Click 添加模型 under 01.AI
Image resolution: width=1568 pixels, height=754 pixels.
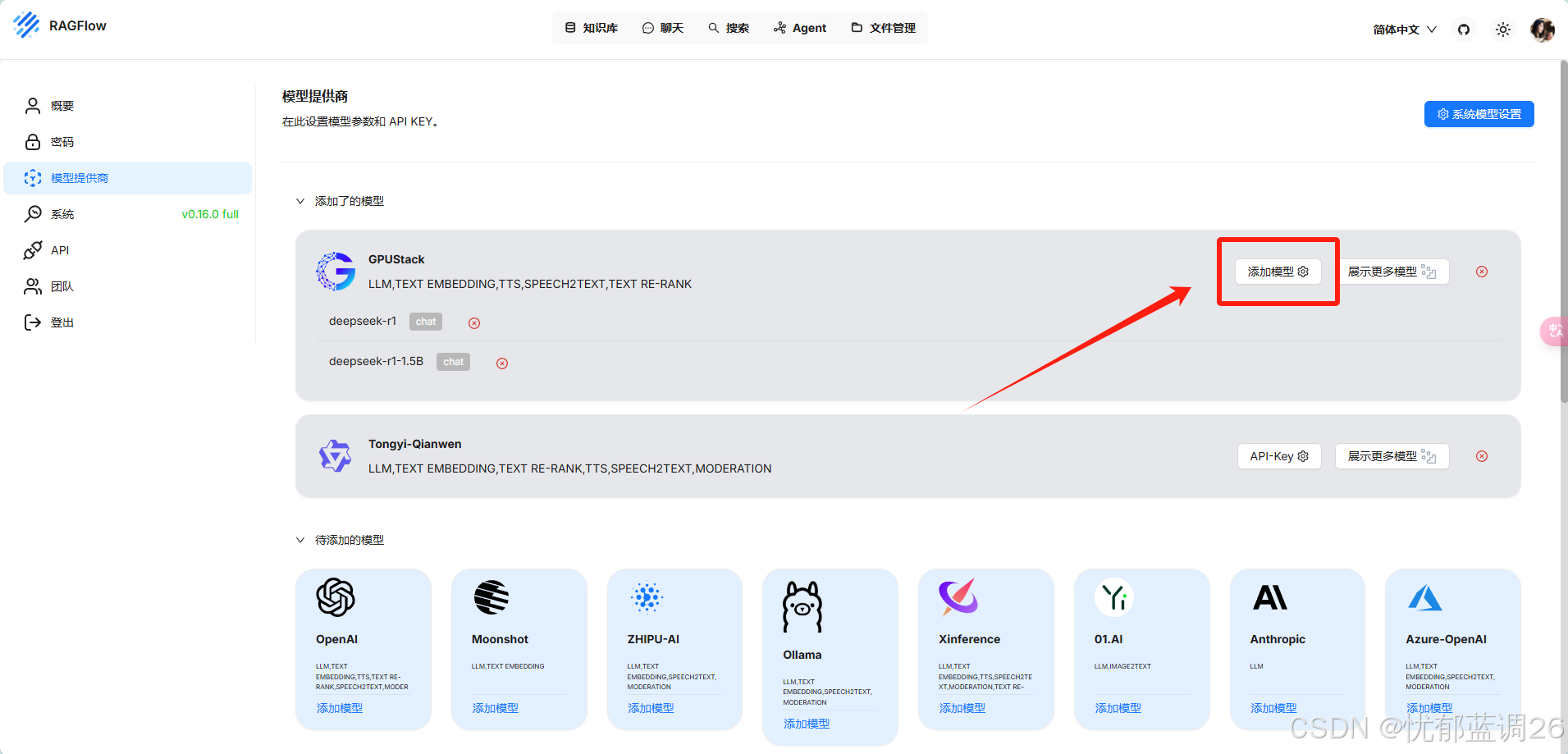[x=1118, y=708]
